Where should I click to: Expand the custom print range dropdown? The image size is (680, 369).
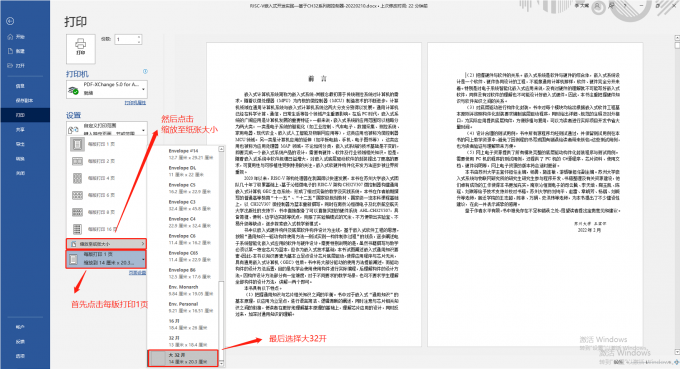click(107, 129)
